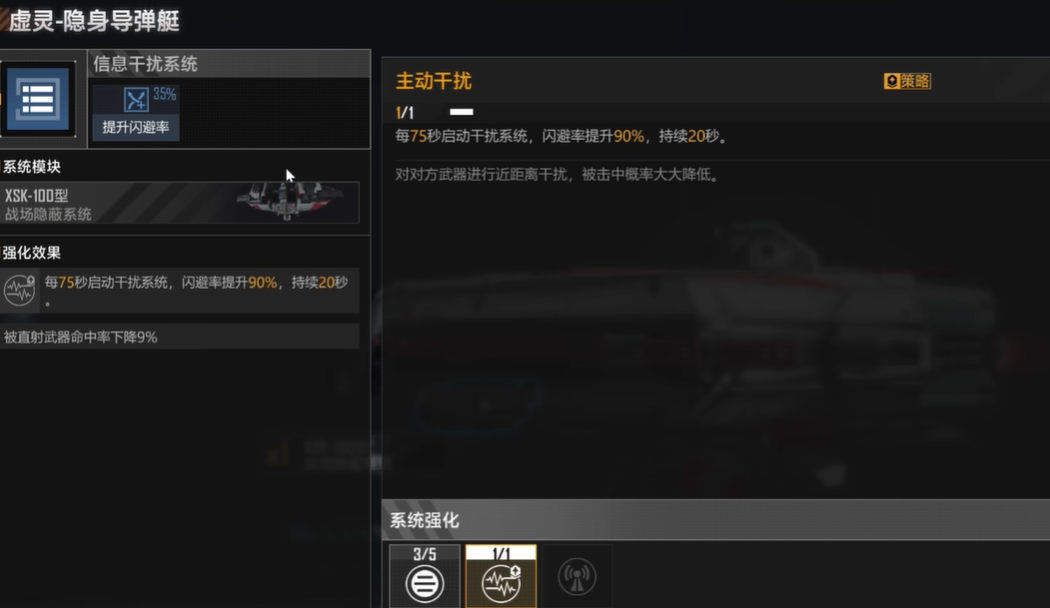This screenshot has width=1050, height=608.
Task: Click the locked antenna signal enhancement slot
Action: pyautogui.click(x=577, y=576)
